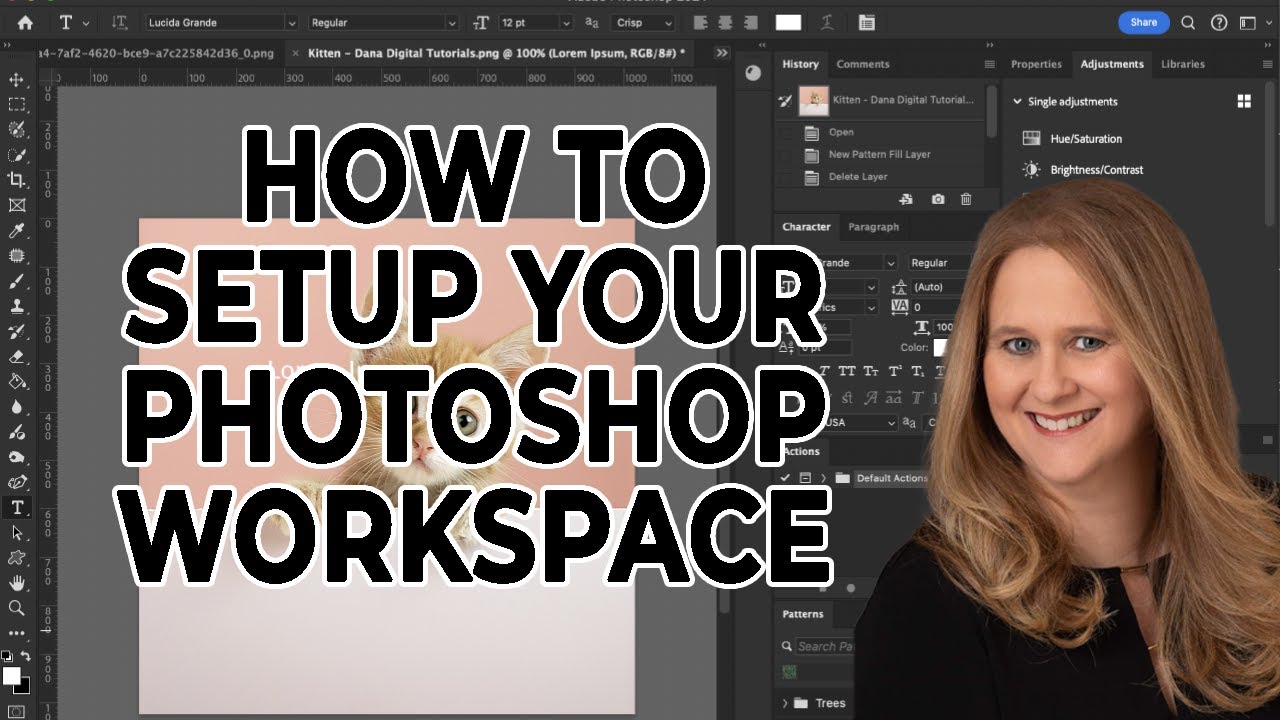The height and width of the screenshot is (720, 1280).
Task: Switch to the Paragraph tab
Action: [874, 227]
